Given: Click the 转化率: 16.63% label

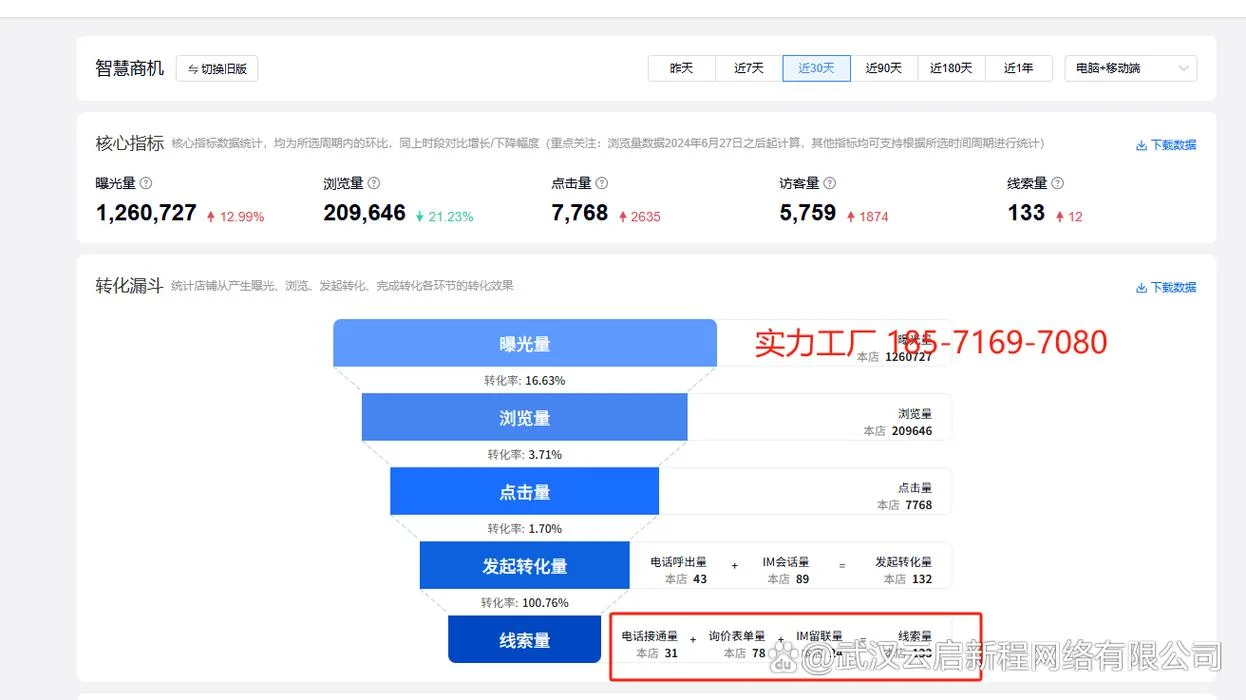Looking at the screenshot, I should [x=525, y=380].
